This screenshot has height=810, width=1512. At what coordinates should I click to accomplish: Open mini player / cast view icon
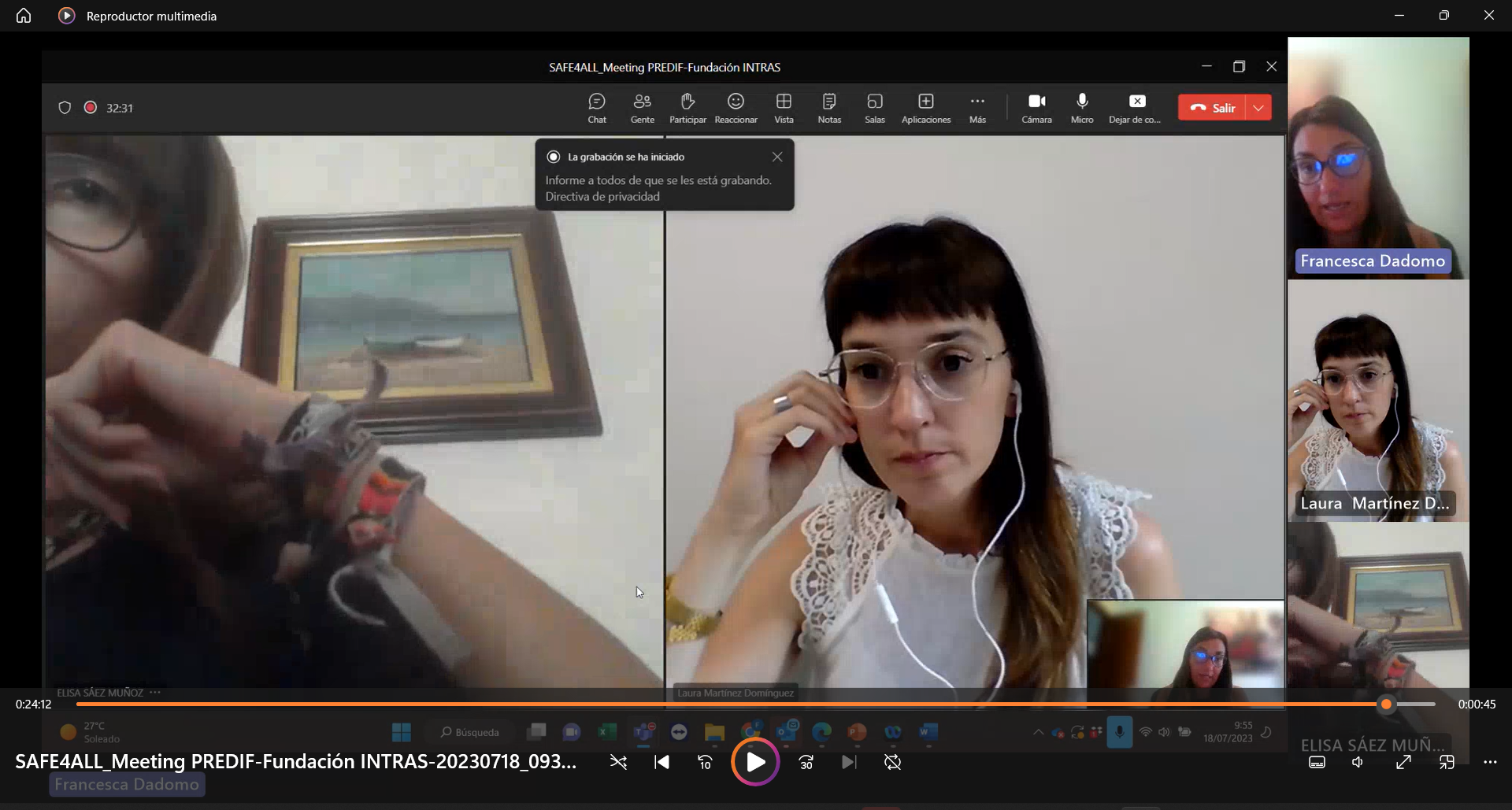[1447, 762]
